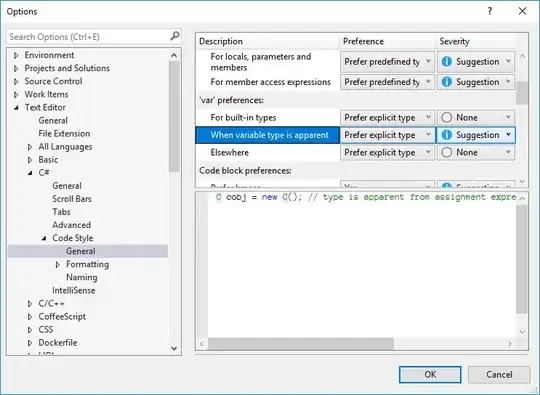Click the options tree scroll-down arrow

[174, 348]
